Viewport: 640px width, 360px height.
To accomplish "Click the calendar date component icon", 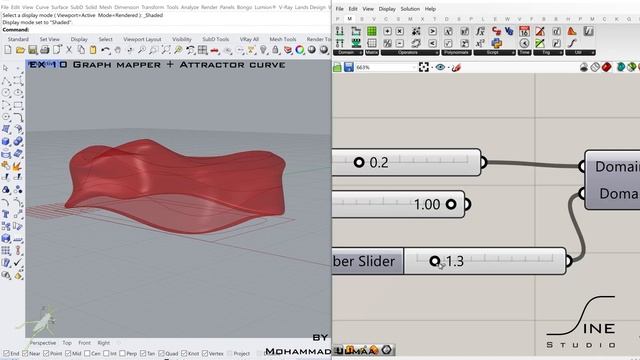I will [524, 31].
